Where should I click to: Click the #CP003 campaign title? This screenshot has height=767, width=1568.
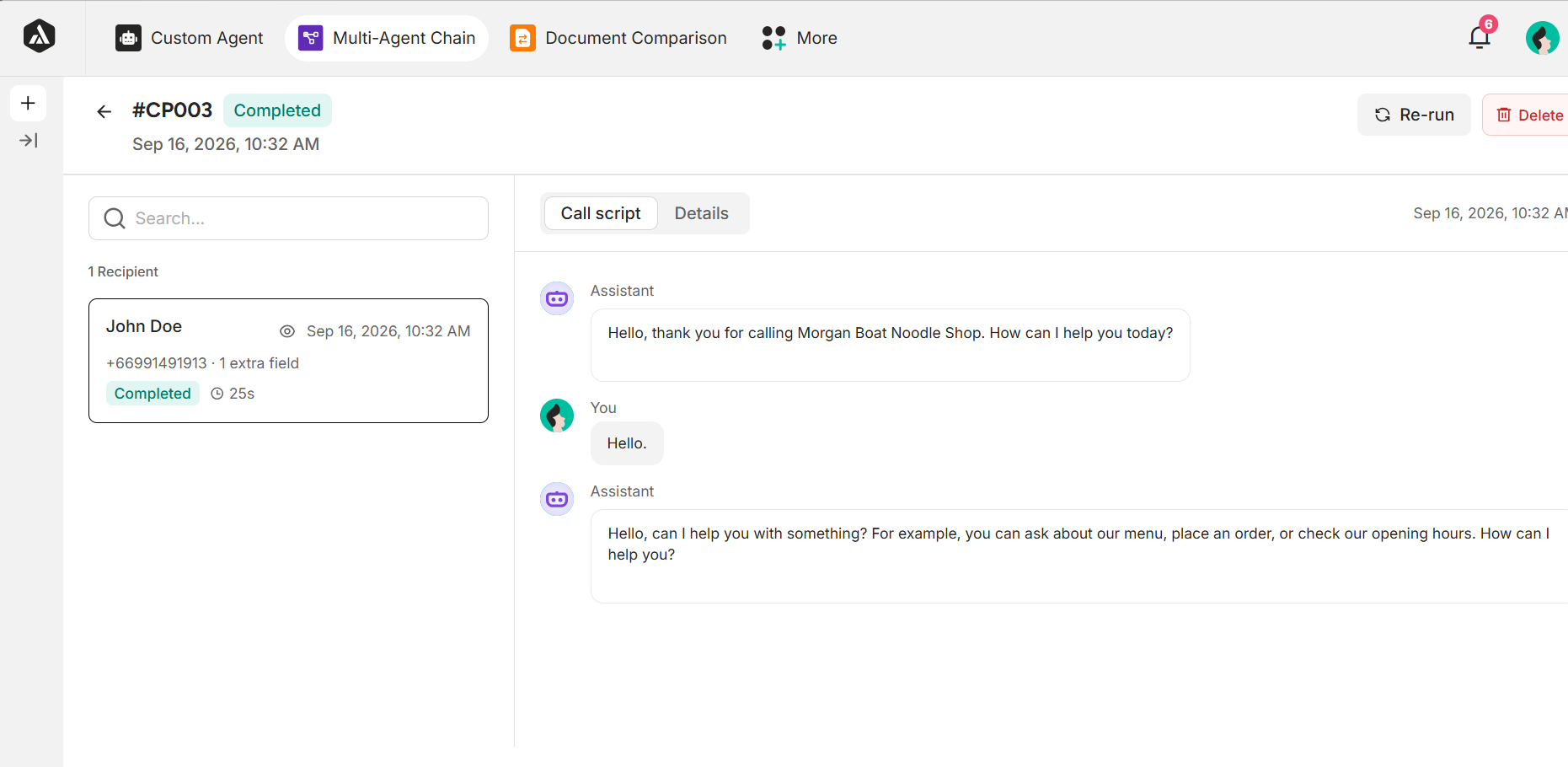(173, 110)
